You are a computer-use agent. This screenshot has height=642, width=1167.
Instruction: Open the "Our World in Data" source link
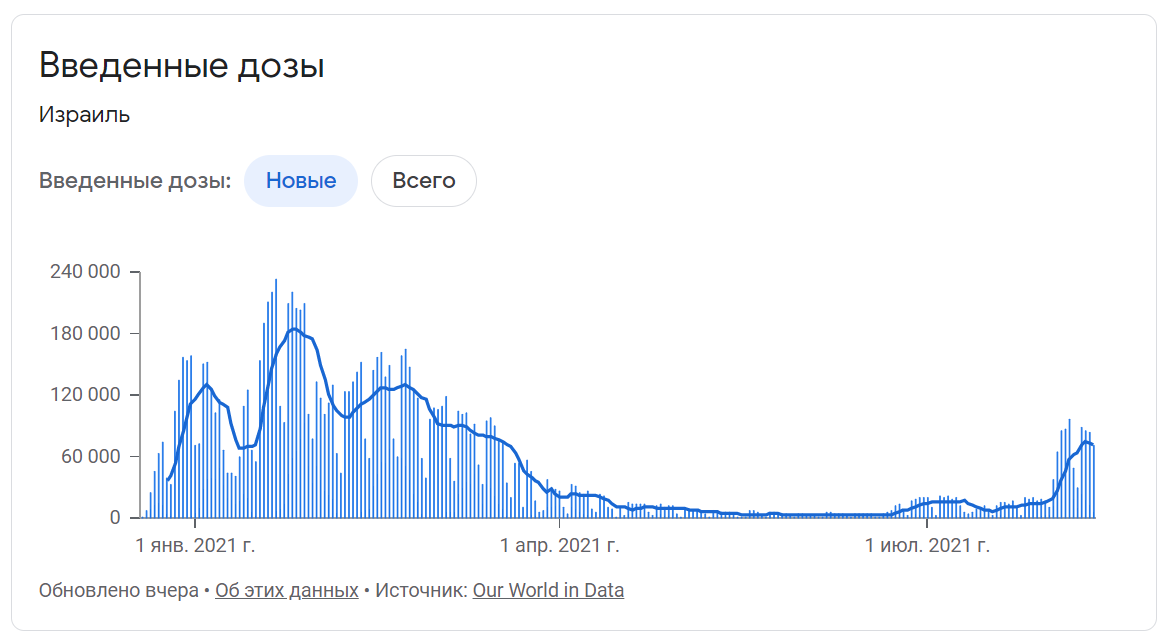tap(548, 590)
